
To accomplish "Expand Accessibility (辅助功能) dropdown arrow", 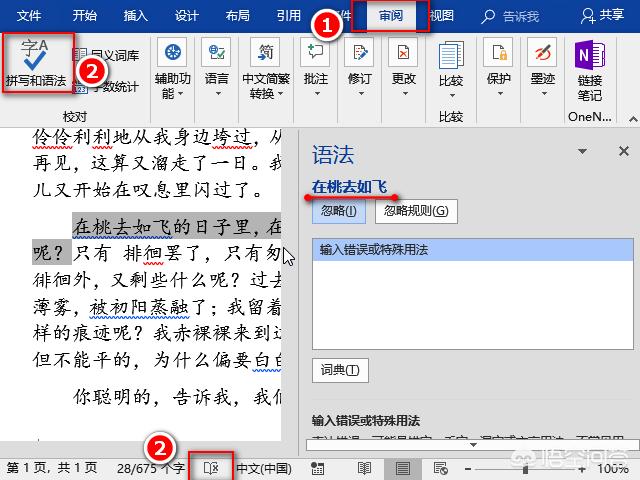I will coord(180,94).
